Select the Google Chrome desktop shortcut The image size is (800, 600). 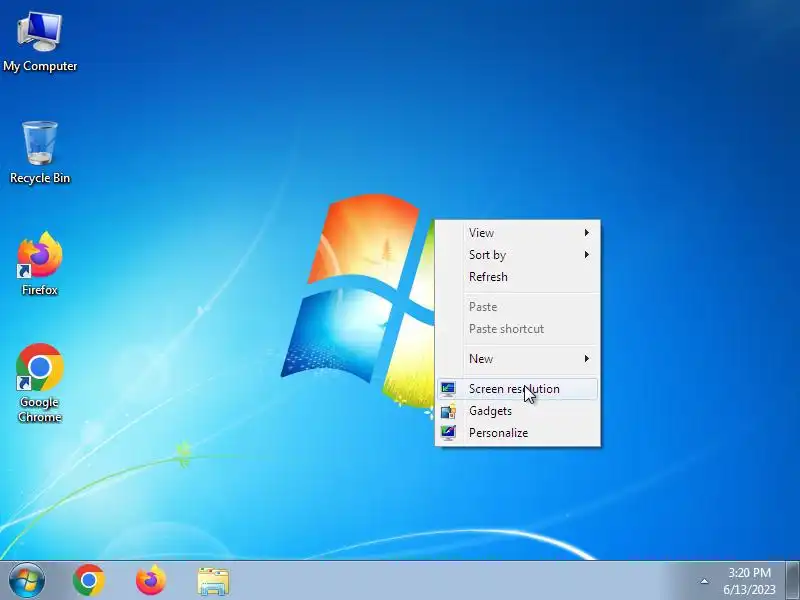click(40, 383)
